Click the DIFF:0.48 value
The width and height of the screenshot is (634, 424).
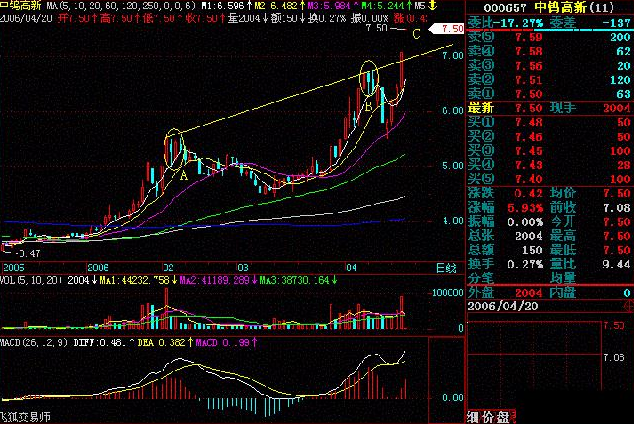(x=104, y=342)
